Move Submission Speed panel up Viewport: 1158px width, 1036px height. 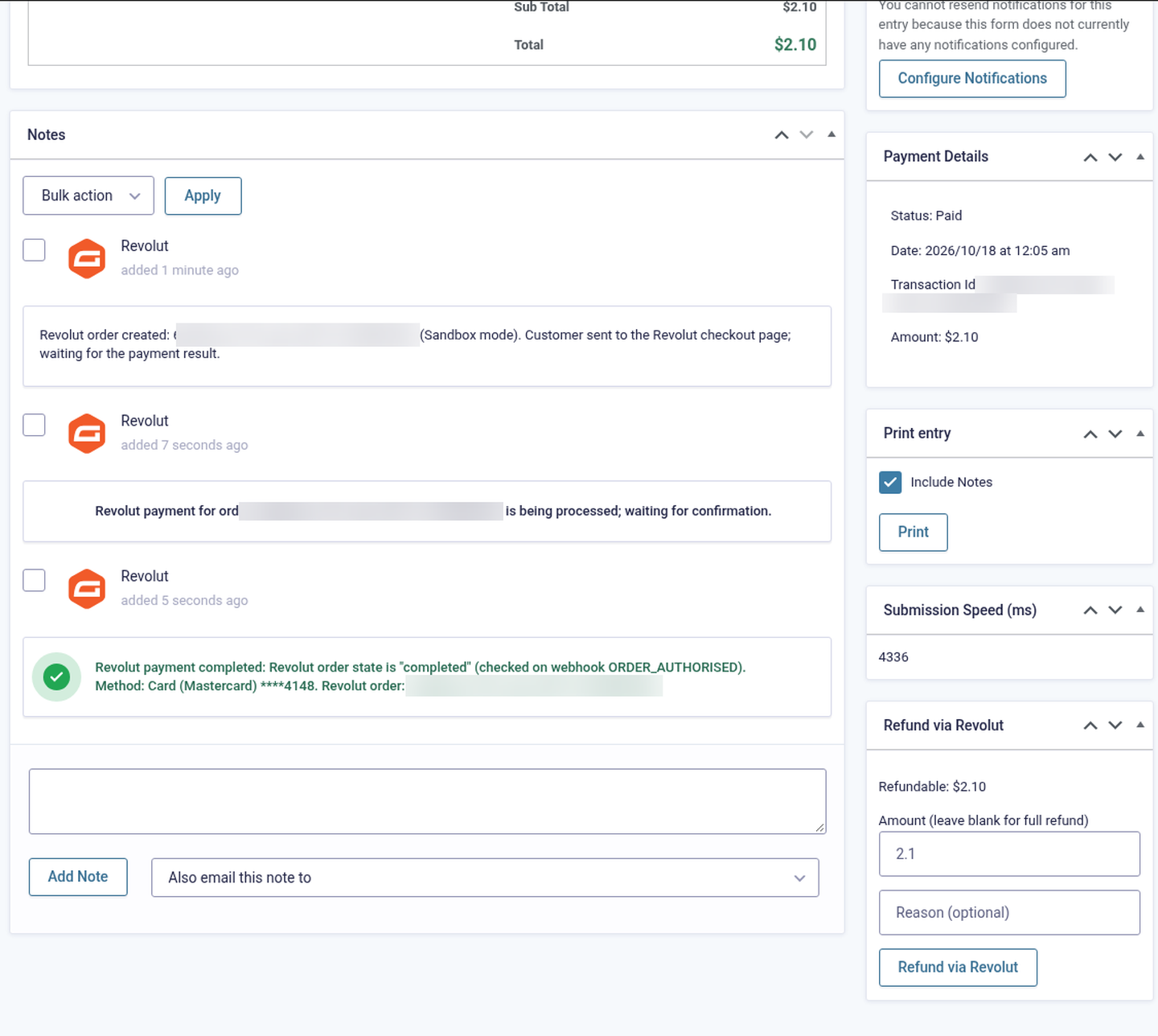(1090, 610)
